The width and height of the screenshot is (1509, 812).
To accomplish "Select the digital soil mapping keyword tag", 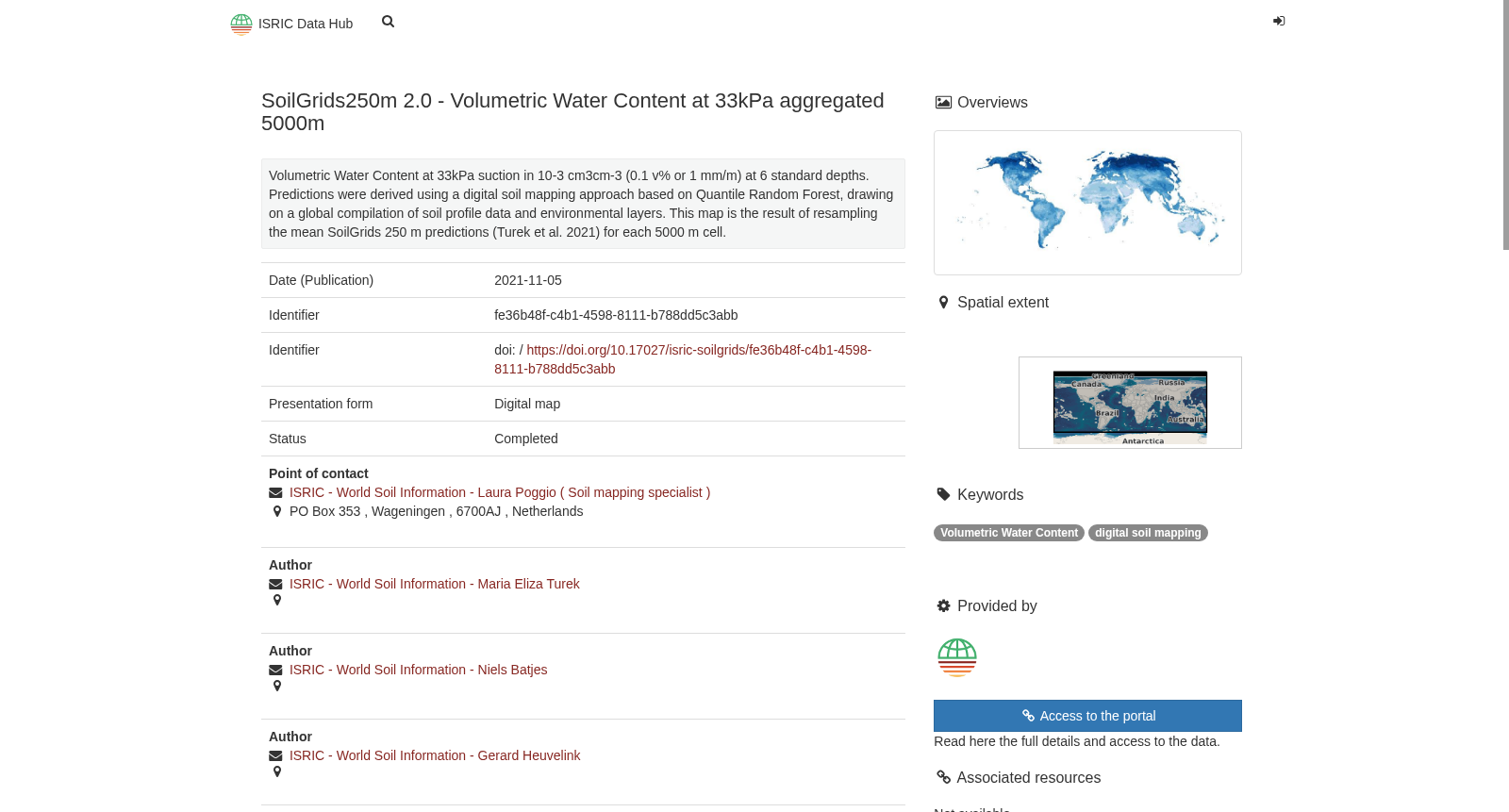I will 1148,533.
